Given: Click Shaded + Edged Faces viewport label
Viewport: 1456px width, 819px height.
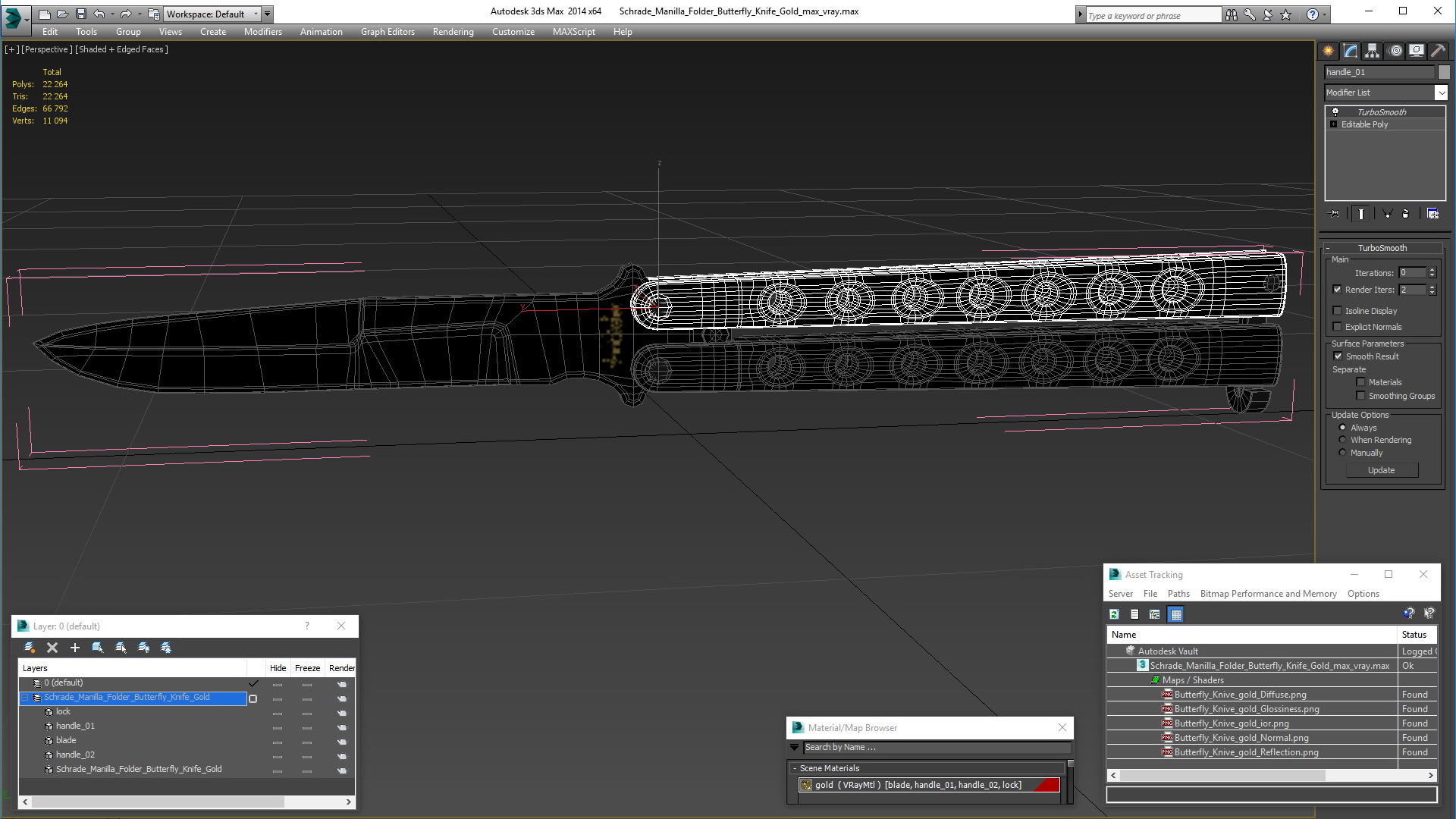Looking at the screenshot, I should coord(121,49).
